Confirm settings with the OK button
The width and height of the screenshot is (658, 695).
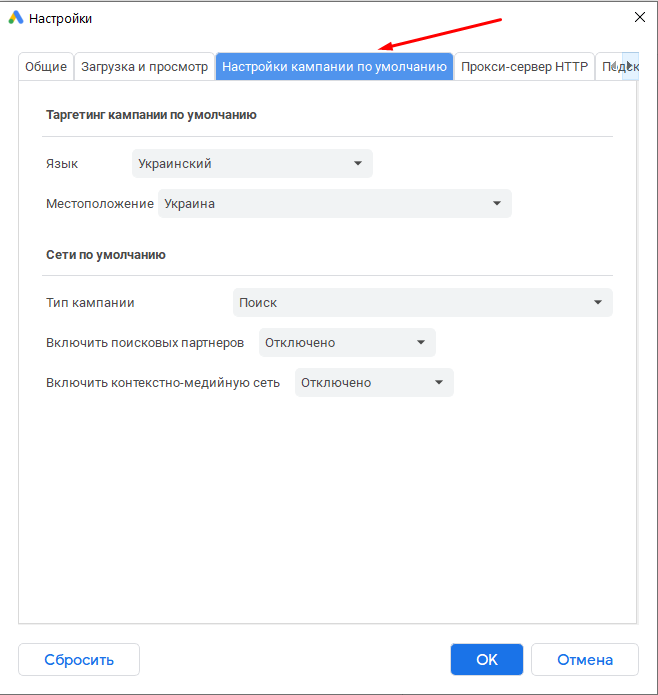[x=487, y=660]
